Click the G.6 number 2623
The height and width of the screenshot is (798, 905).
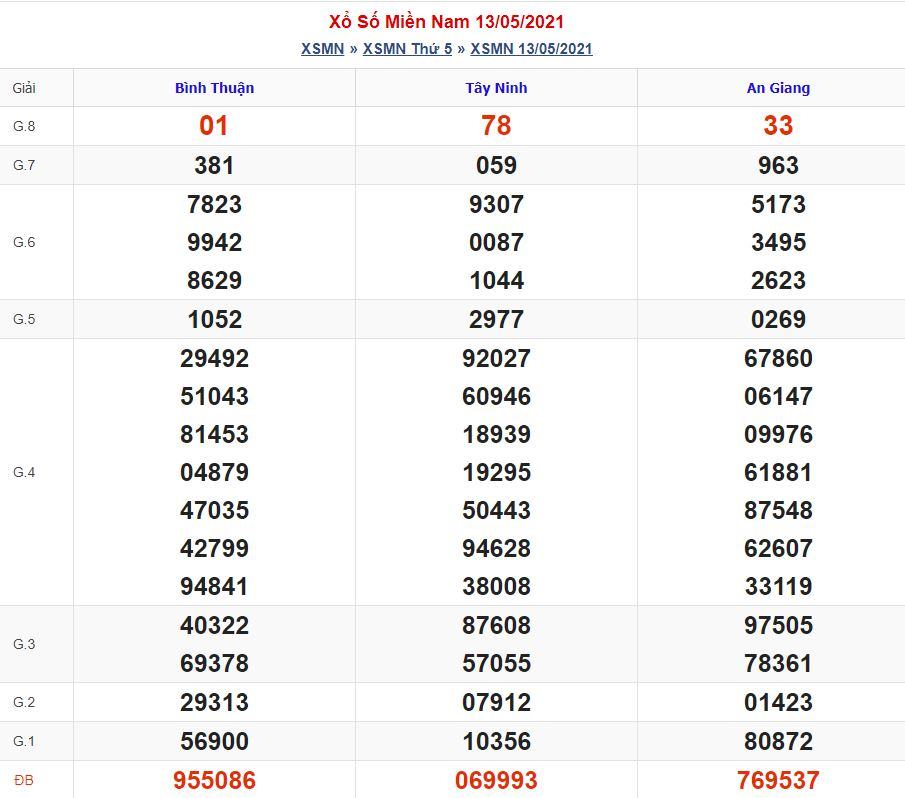[x=778, y=280]
